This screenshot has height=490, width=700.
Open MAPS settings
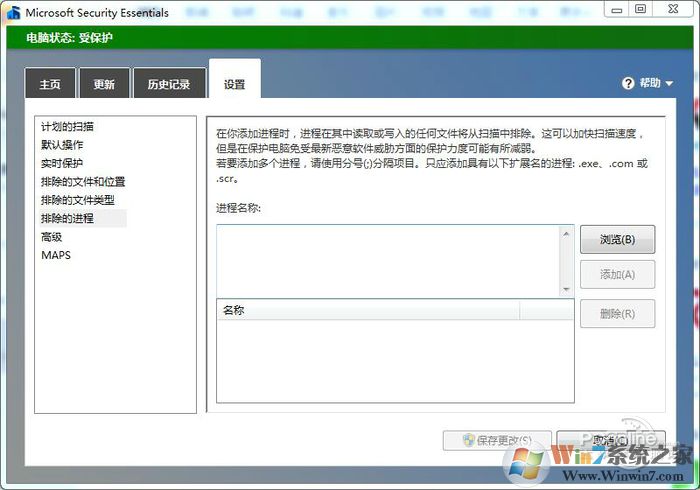[56, 255]
